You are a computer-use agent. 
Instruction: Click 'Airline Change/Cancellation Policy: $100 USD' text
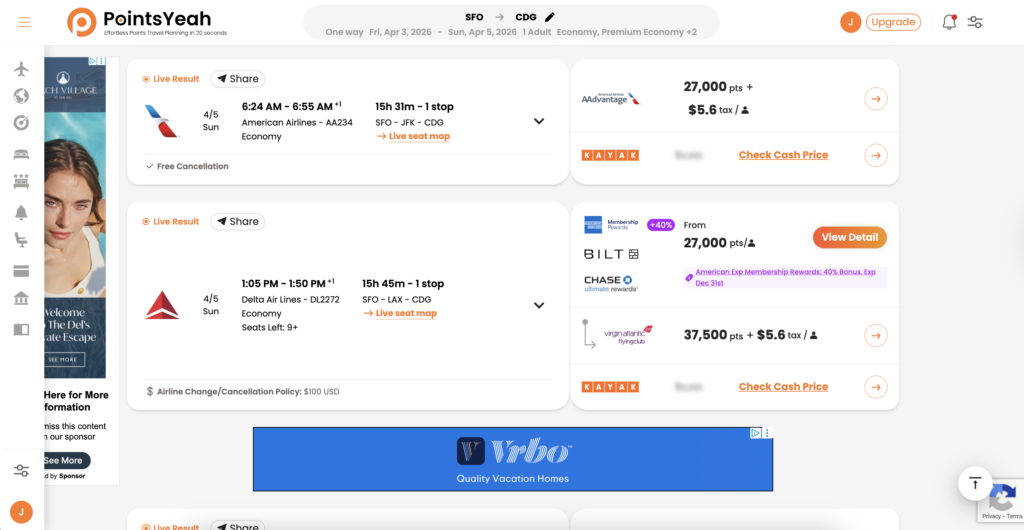coord(248,392)
